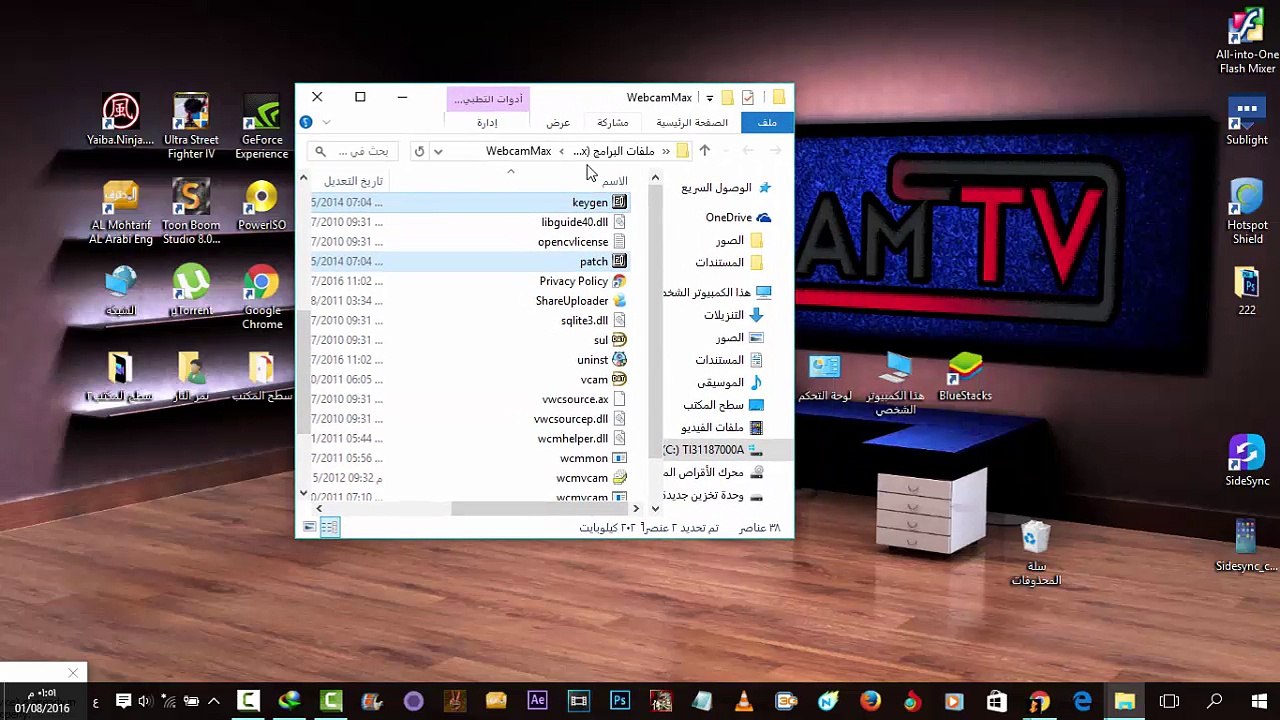Select sqlite3.dll file name
Screen dimensions: 1280x720
[x=585, y=320]
